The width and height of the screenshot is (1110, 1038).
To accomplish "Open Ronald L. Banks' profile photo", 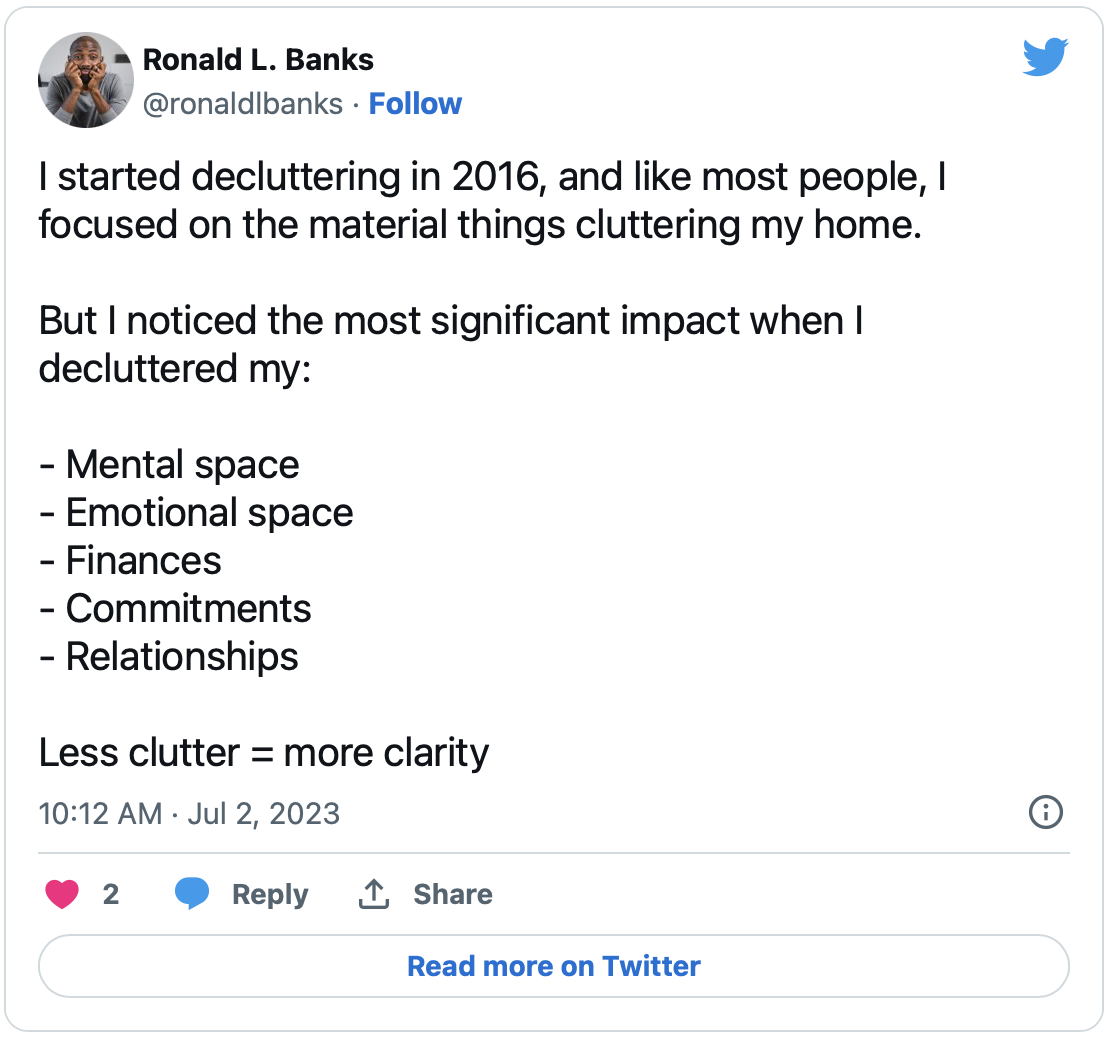I will 86,80.
